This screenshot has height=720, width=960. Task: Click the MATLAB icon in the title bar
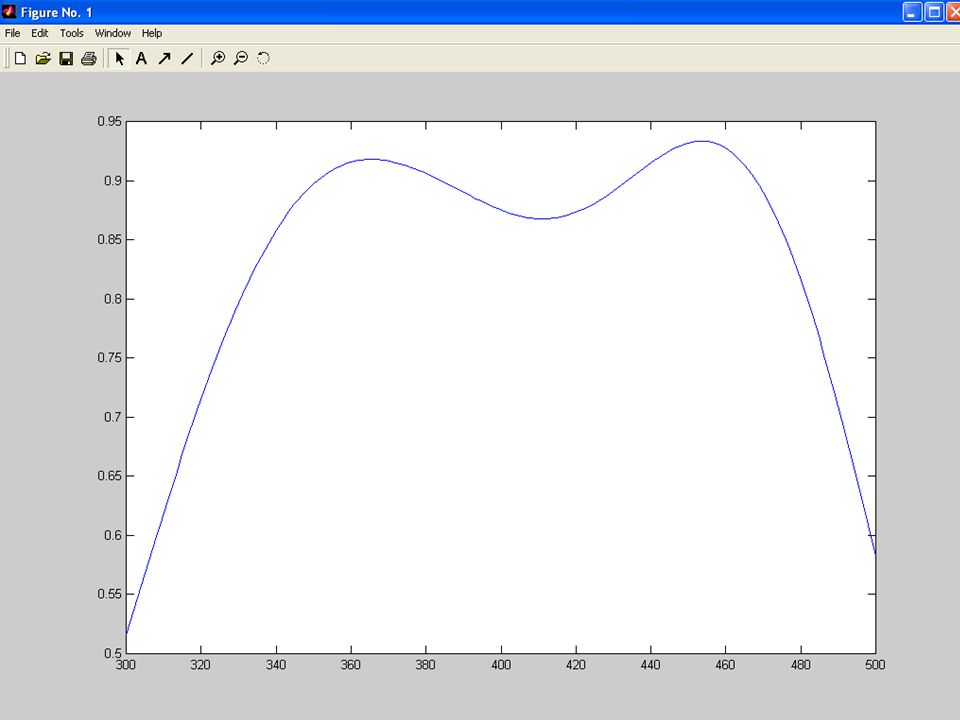pyautogui.click(x=9, y=12)
